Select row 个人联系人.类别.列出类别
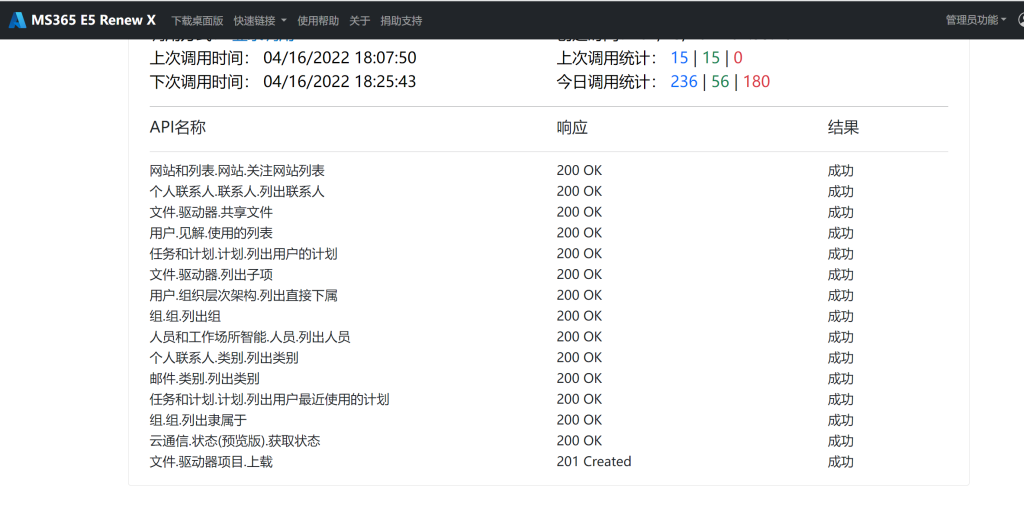Screen dimensions: 1024x509 coord(549,358)
